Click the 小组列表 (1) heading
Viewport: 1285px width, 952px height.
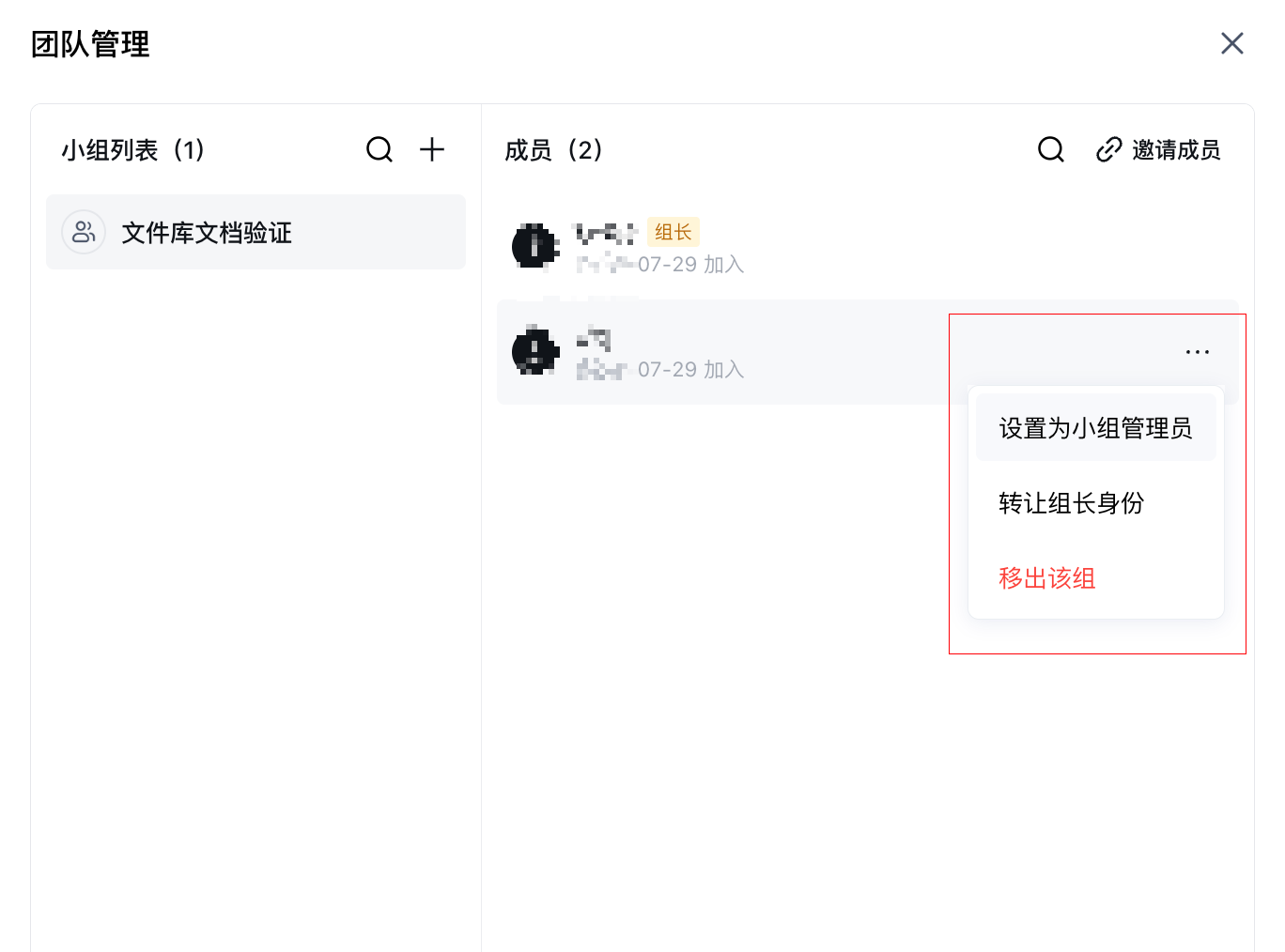tap(133, 150)
